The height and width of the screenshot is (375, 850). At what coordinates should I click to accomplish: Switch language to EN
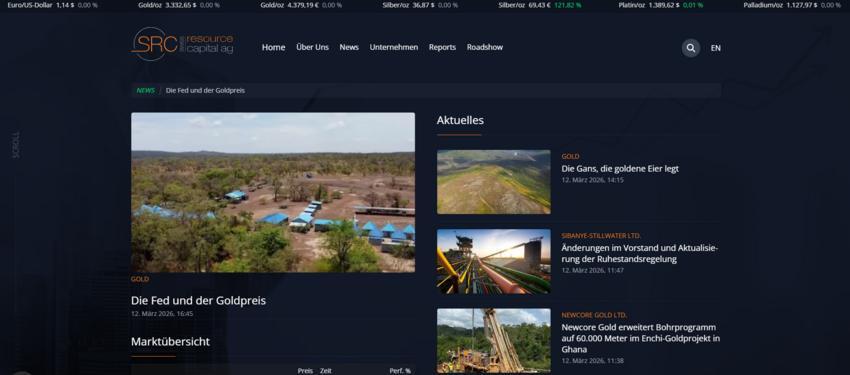click(716, 48)
